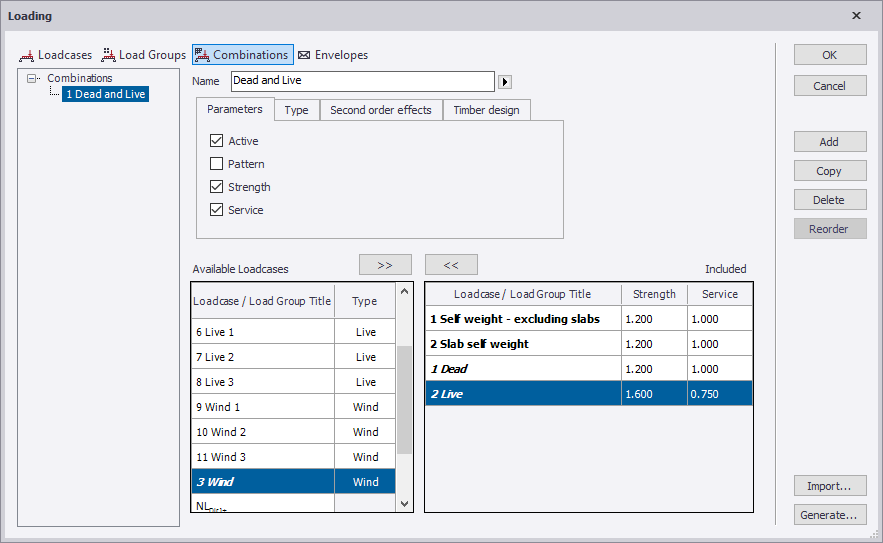Click the arrow button beside the Name field
883x543 pixels.
click(x=505, y=82)
